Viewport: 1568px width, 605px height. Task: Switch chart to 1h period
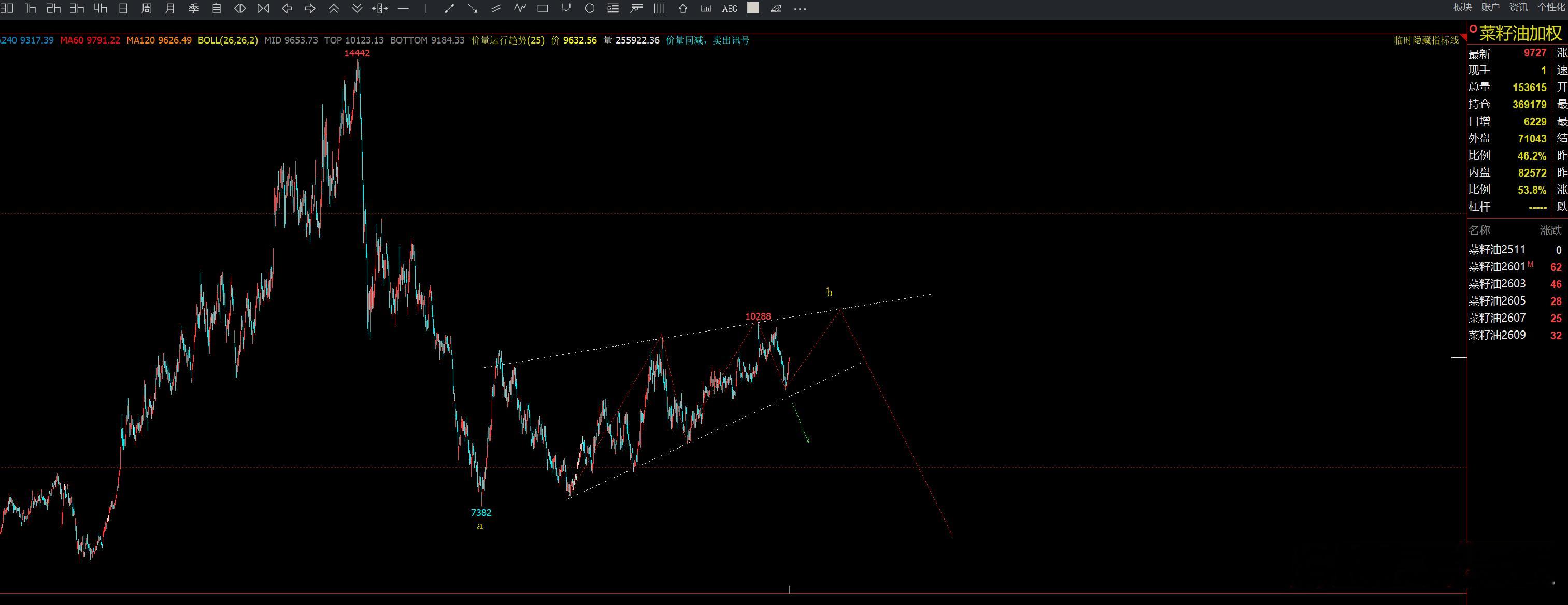click(x=31, y=8)
